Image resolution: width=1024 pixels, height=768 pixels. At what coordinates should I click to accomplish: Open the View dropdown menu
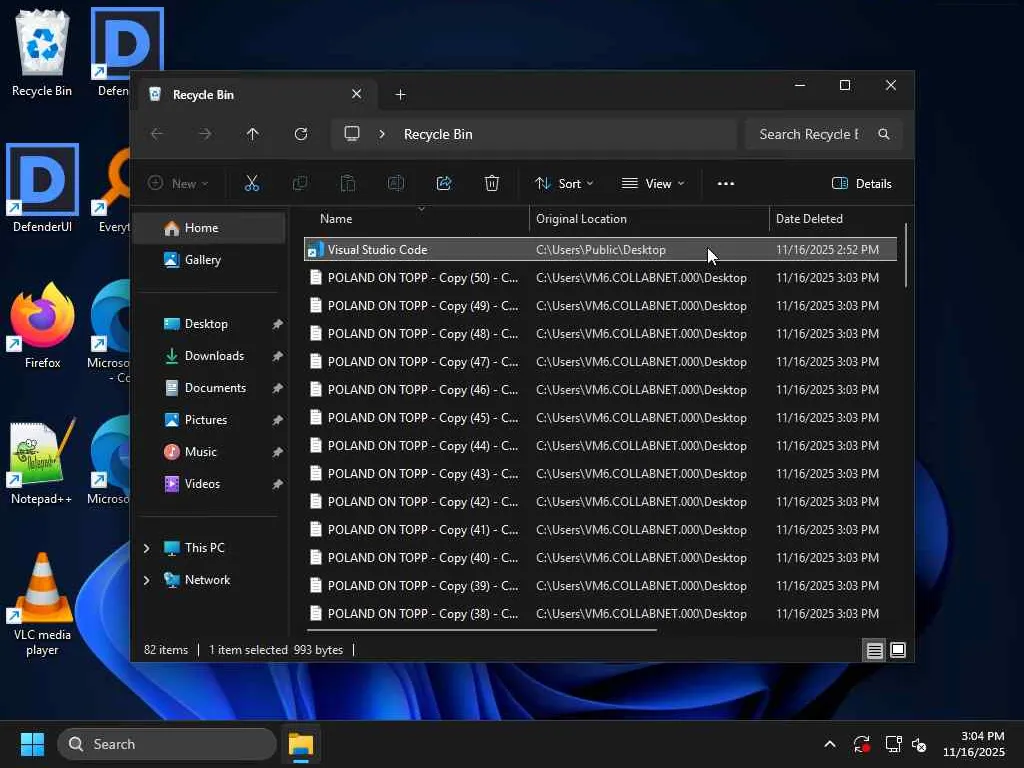pyautogui.click(x=653, y=184)
